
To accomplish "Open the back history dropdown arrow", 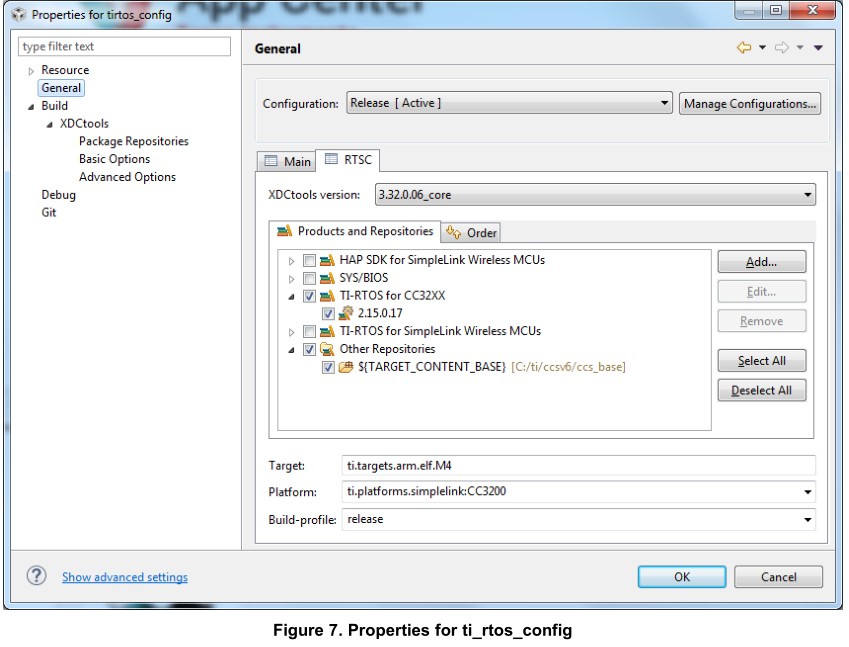I will pyautogui.click(x=762, y=48).
